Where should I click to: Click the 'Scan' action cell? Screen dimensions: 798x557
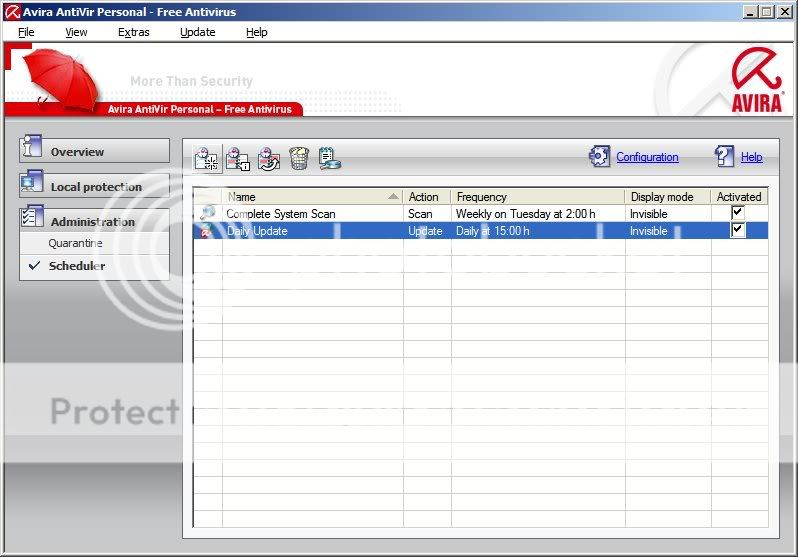[x=420, y=214]
